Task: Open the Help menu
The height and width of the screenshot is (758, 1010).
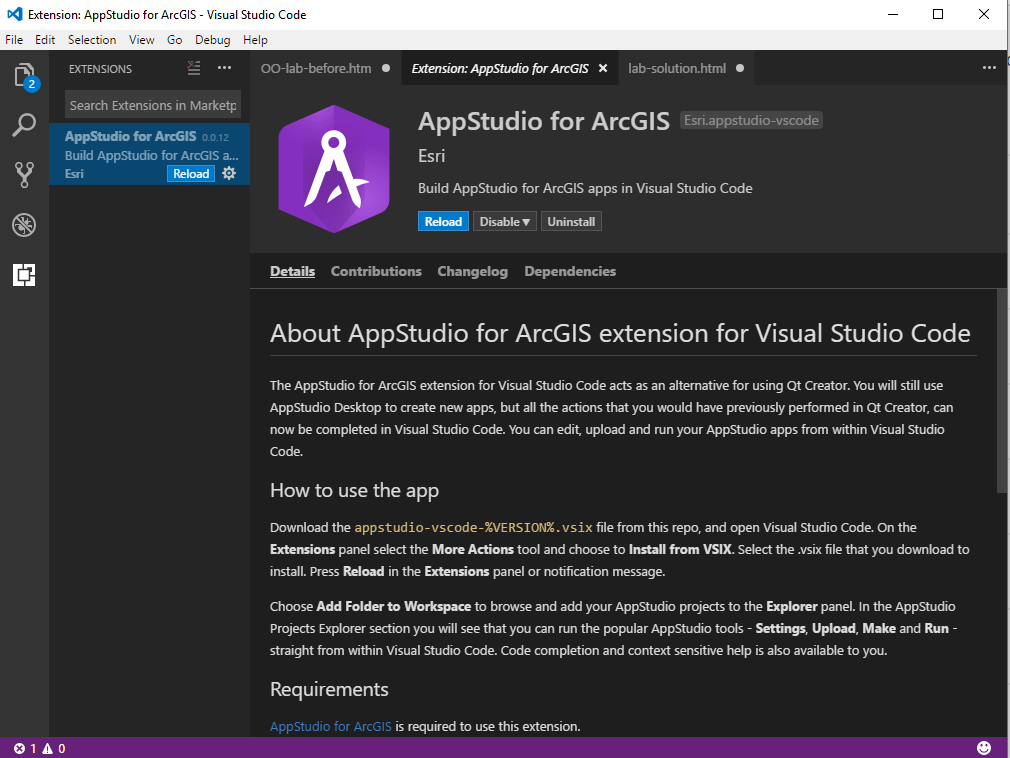Action: pos(255,39)
